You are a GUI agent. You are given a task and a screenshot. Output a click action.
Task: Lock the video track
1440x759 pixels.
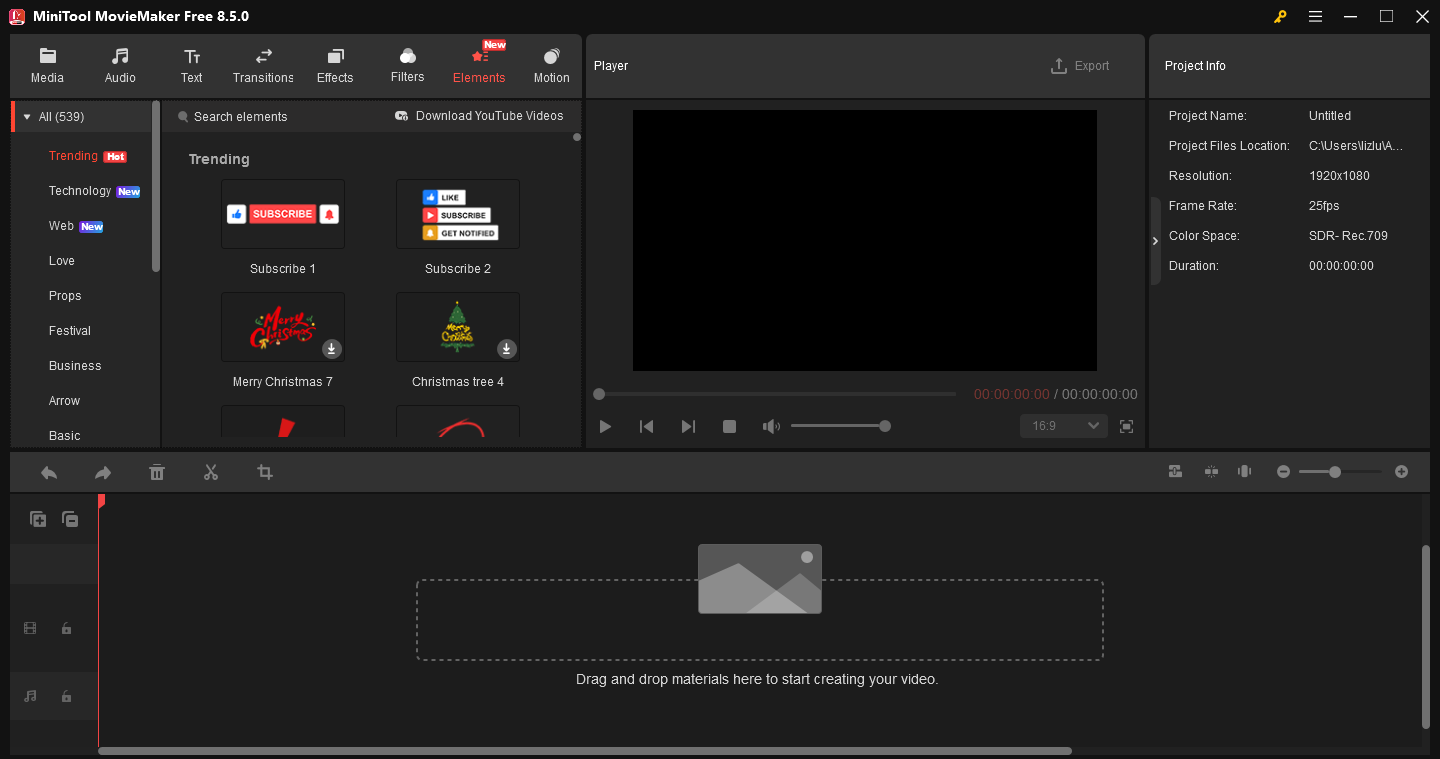click(x=66, y=628)
